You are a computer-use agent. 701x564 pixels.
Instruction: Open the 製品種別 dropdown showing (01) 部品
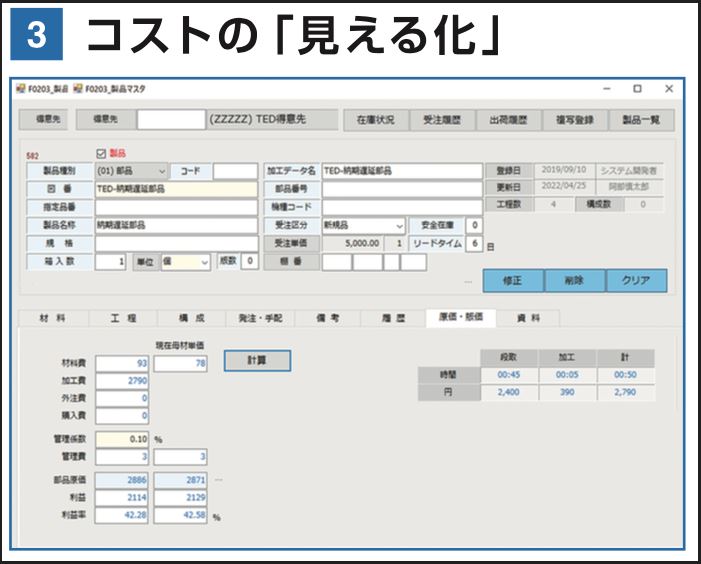click(x=131, y=171)
